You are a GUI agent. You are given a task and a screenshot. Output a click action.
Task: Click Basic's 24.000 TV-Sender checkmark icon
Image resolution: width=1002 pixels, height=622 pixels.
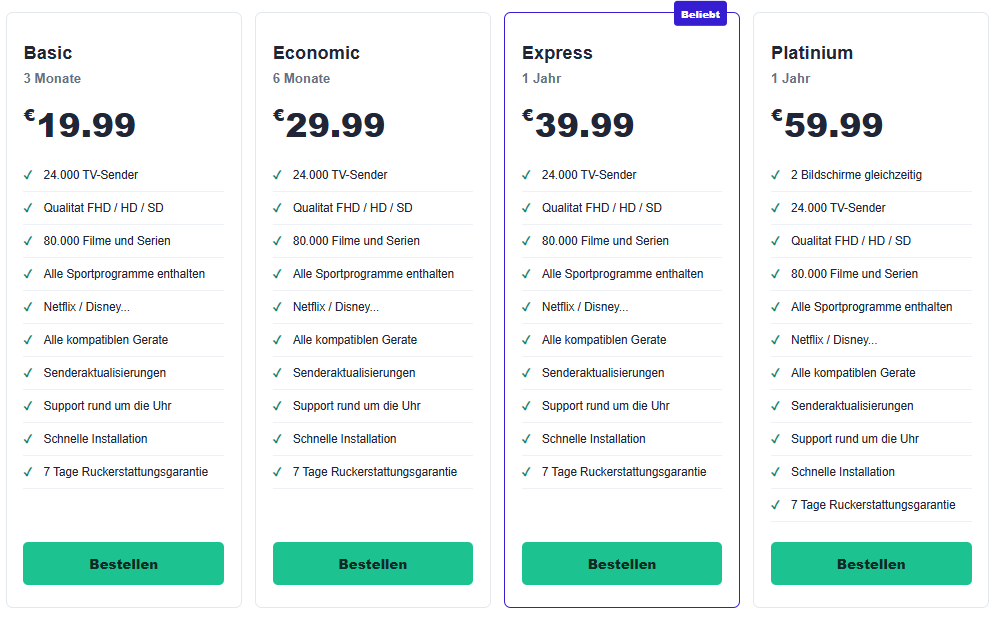[28, 175]
